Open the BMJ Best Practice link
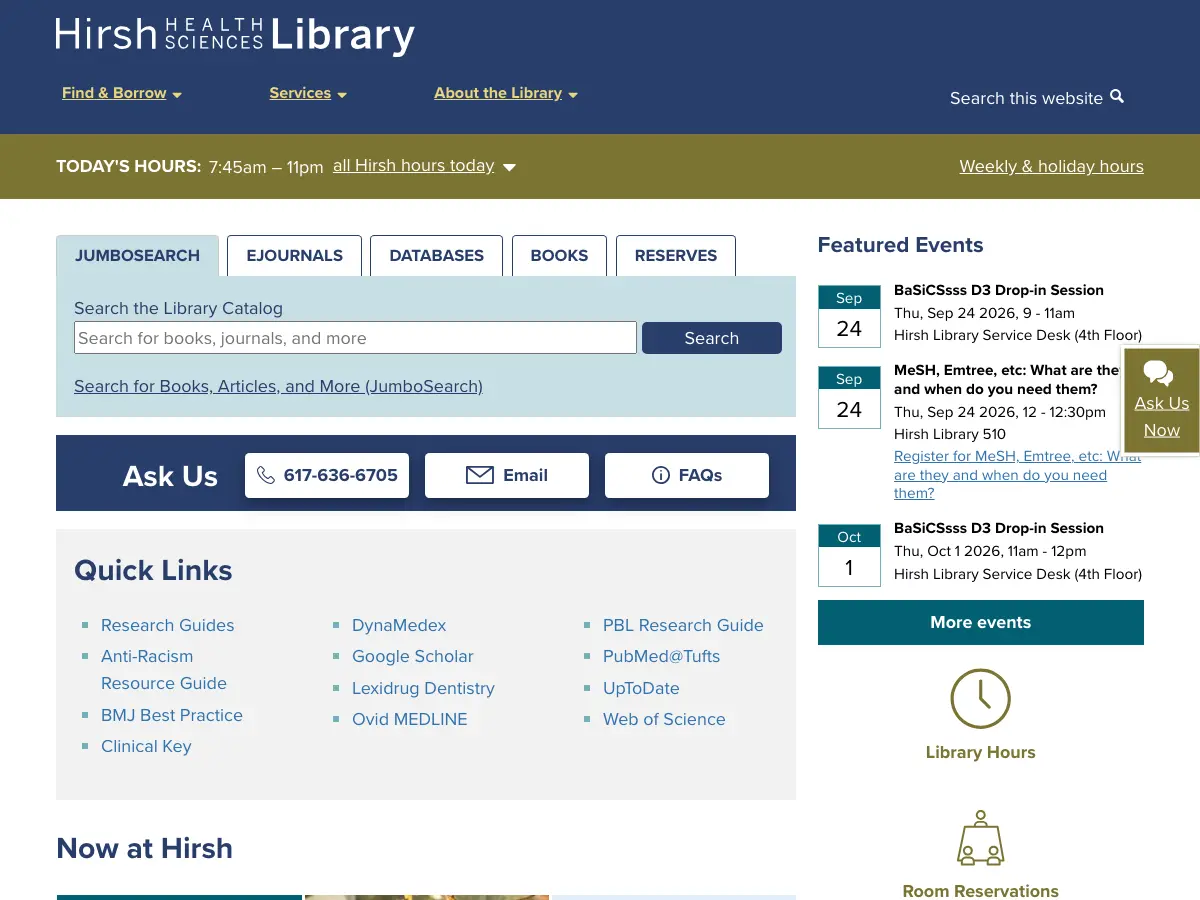 [172, 715]
